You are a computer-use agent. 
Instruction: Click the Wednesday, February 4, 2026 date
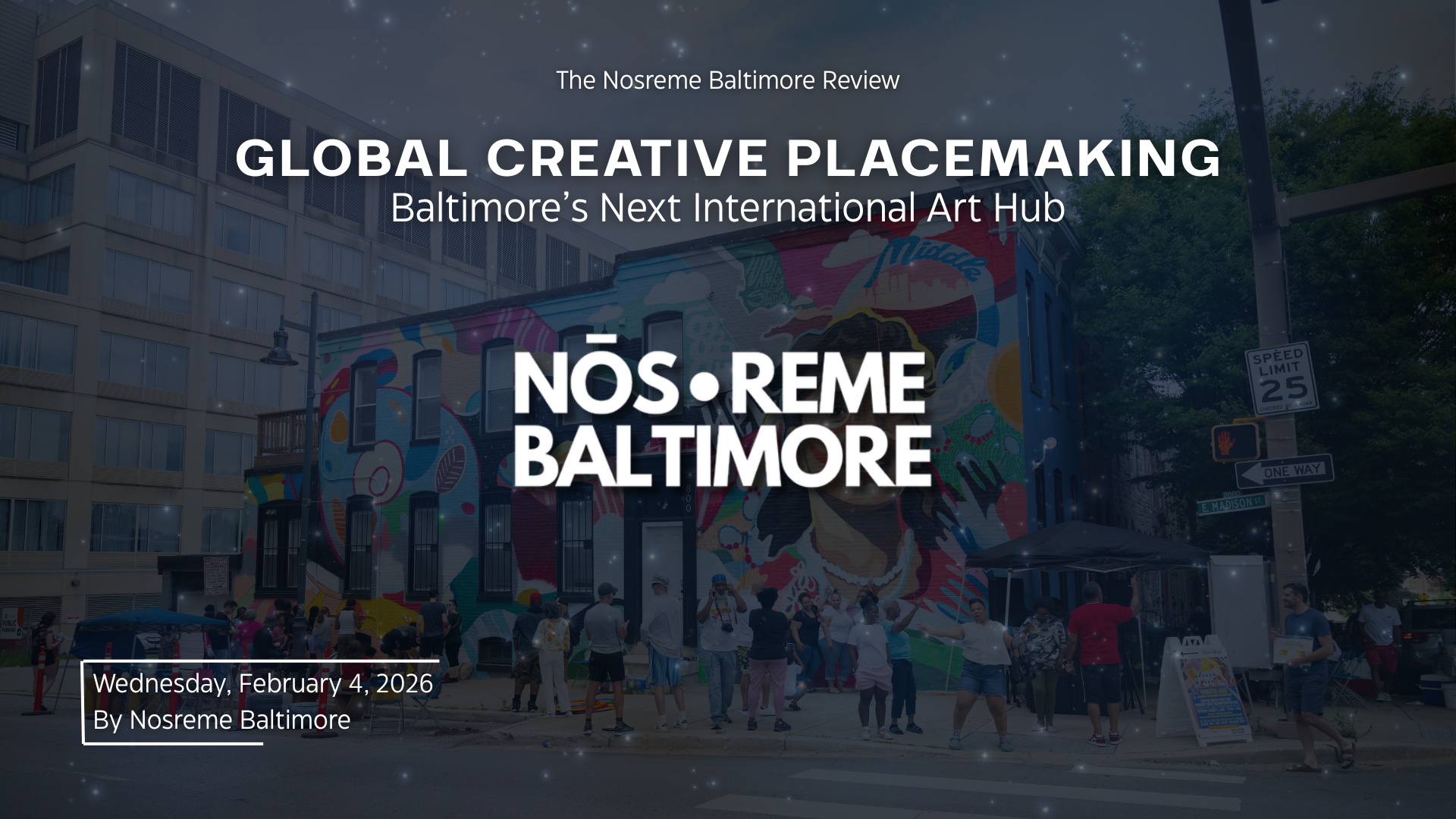pos(264,685)
